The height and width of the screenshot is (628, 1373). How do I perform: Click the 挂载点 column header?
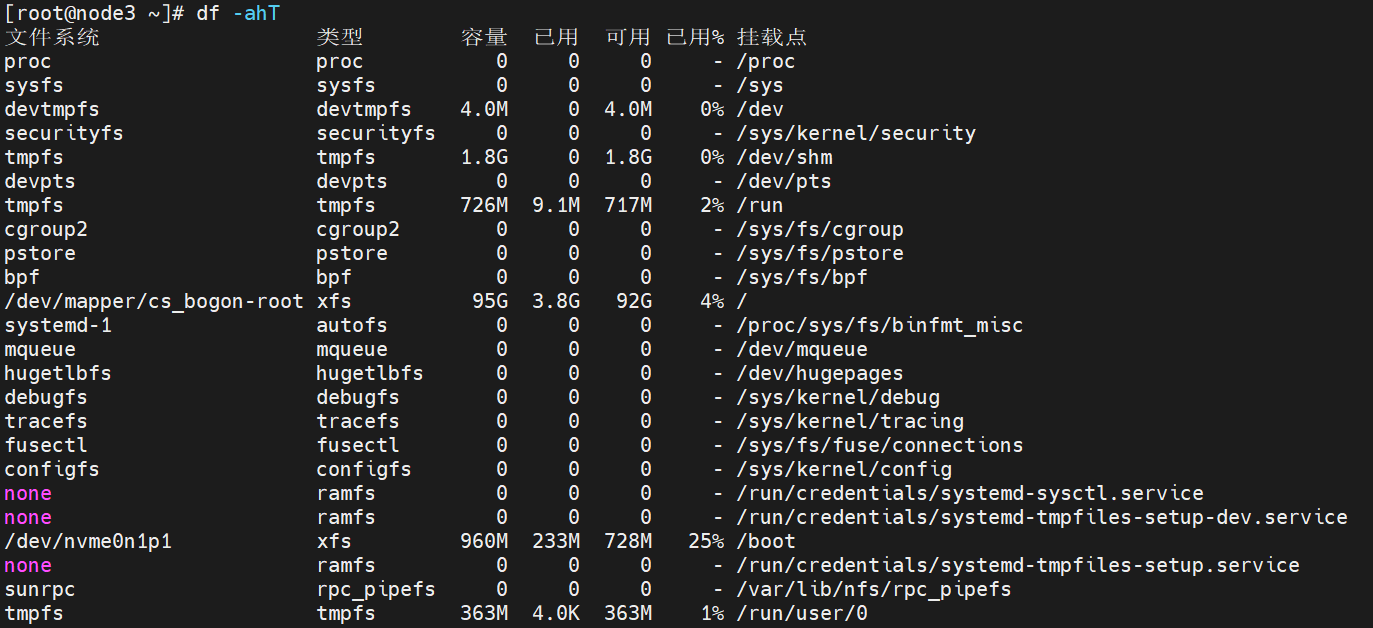(772, 38)
